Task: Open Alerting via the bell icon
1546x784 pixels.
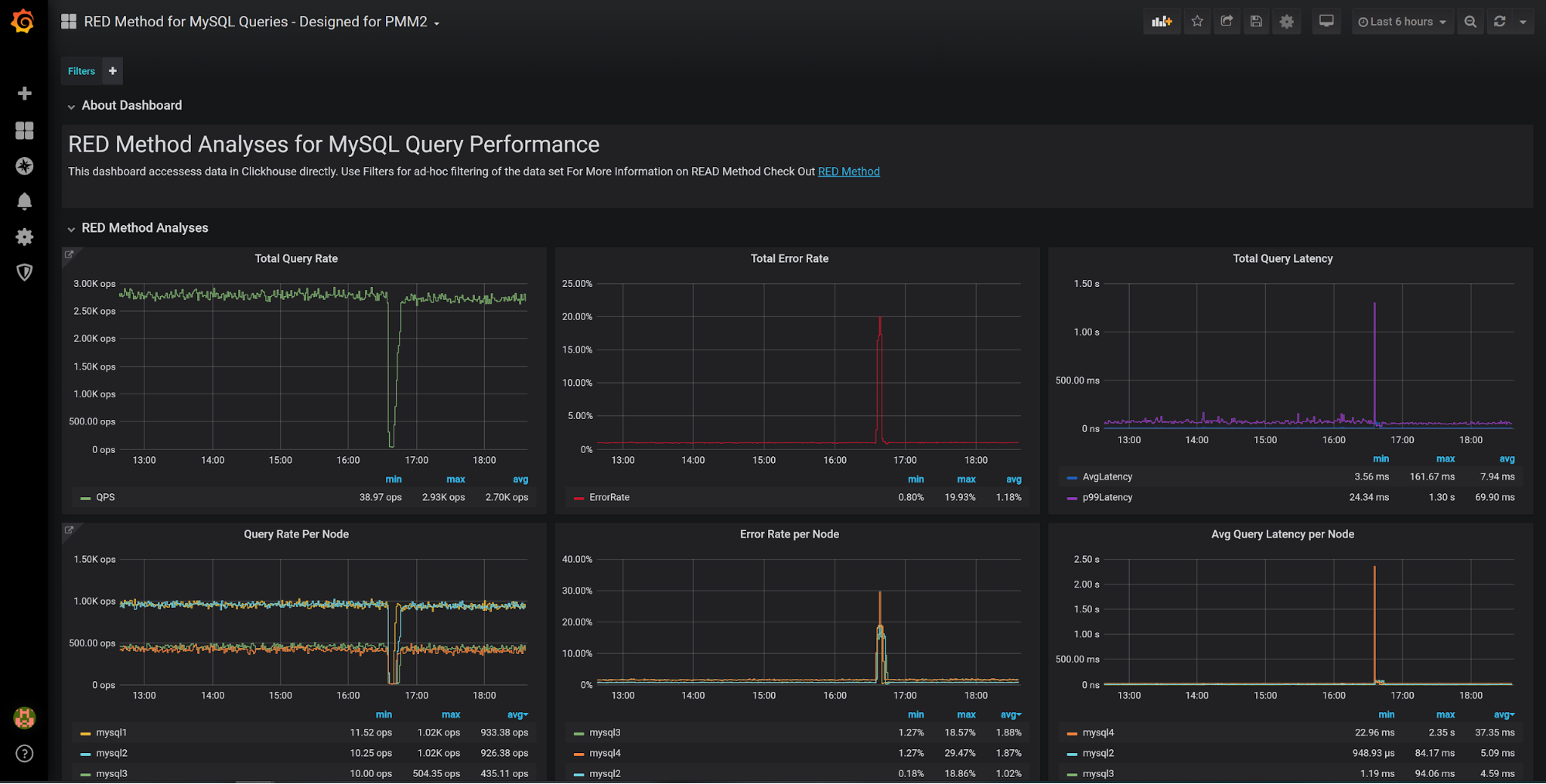Action: click(x=24, y=201)
